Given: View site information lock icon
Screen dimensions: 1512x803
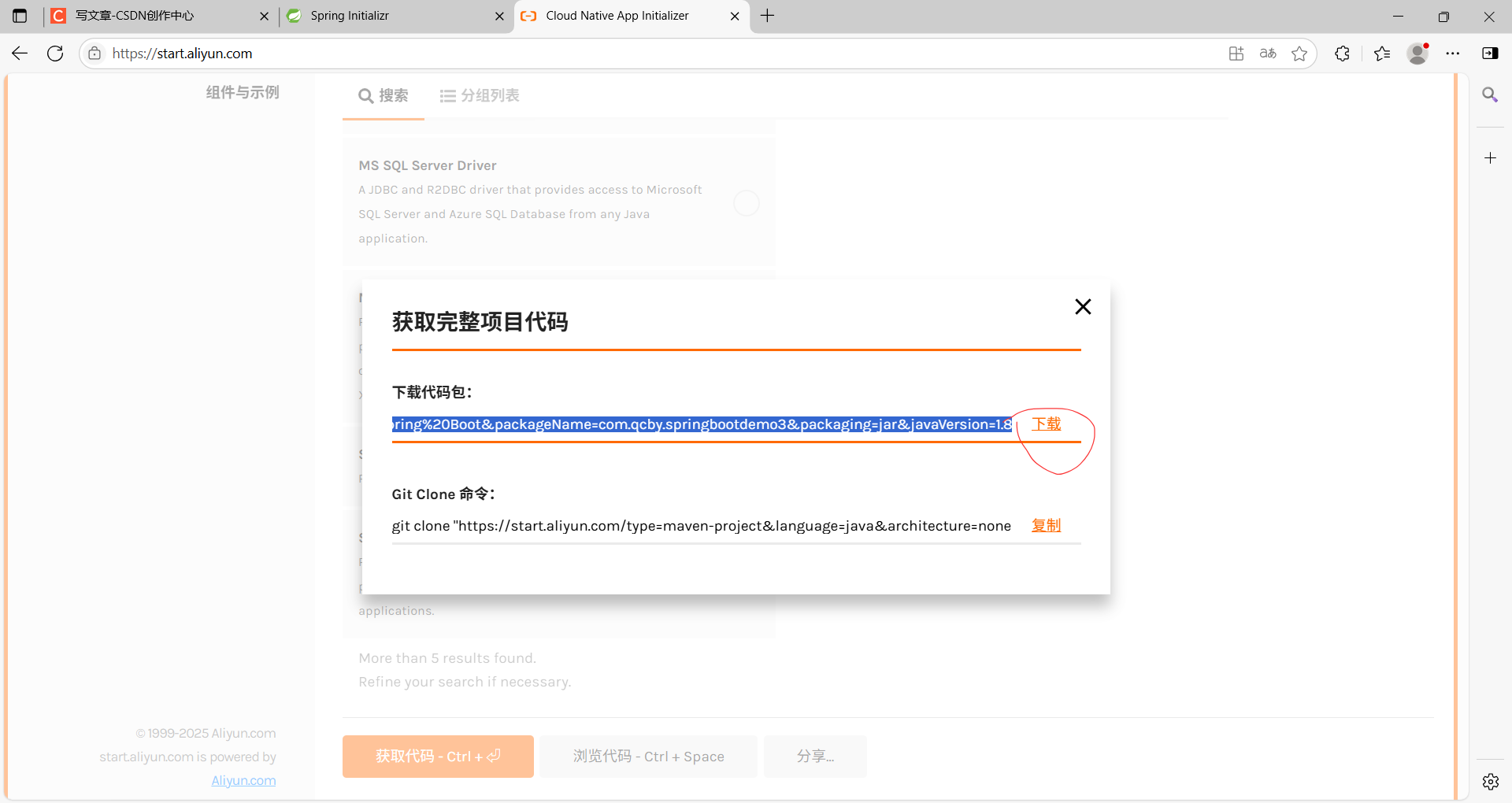Looking at the screenshot, I should pyautogui.click(x=94, y=54).
